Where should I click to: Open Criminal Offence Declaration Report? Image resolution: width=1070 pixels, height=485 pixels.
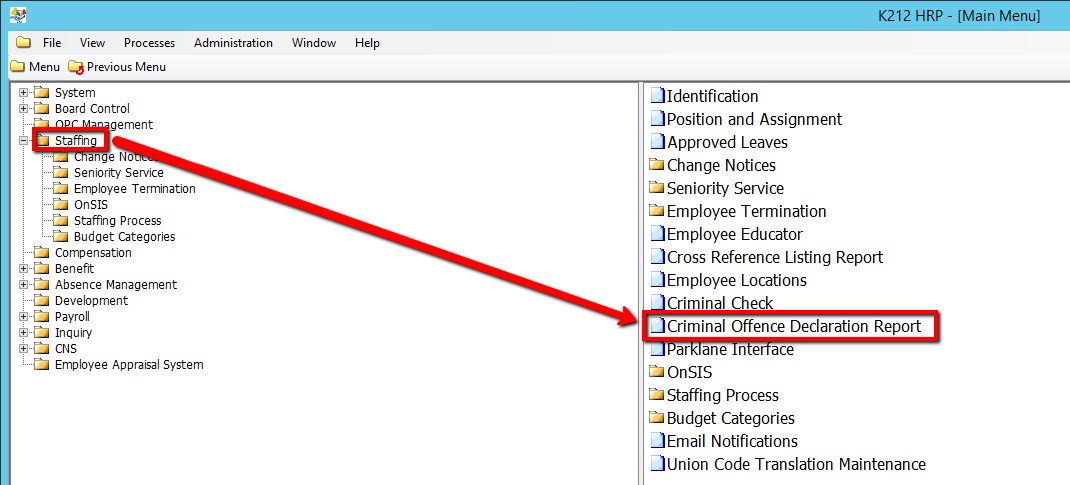(x=794, y=326)
